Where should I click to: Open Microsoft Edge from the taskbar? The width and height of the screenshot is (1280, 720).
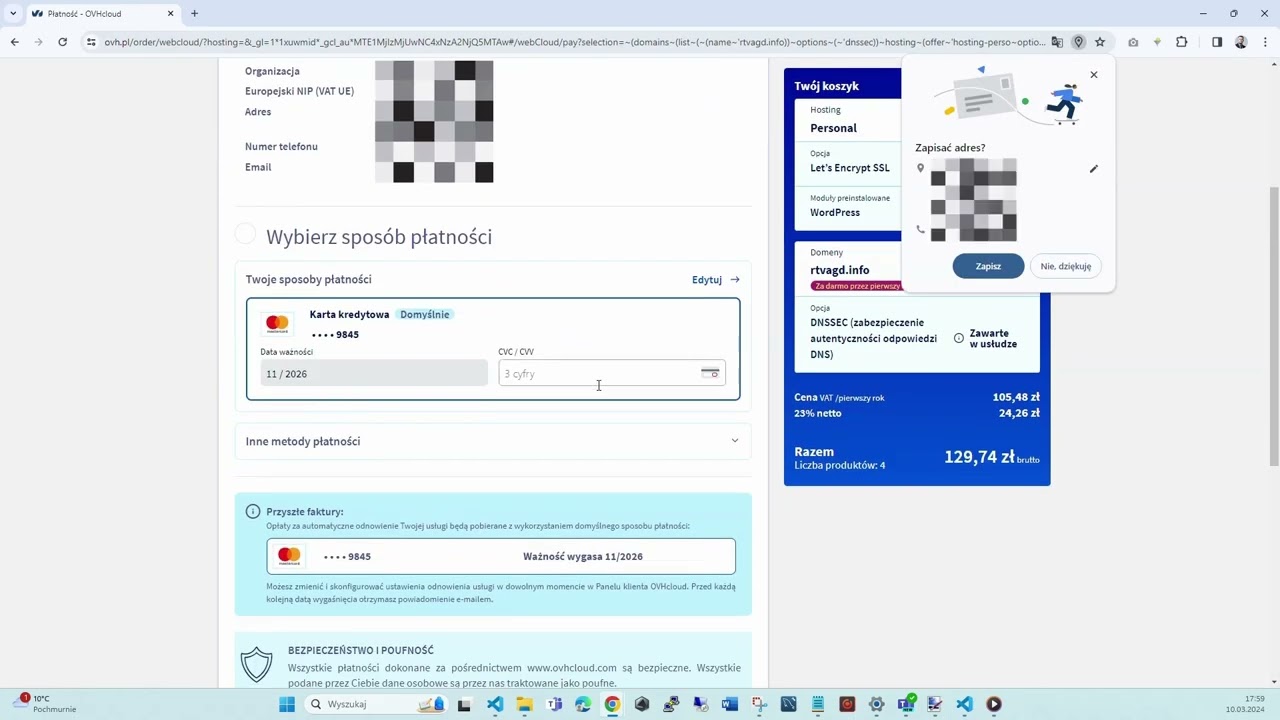[583, 704]
